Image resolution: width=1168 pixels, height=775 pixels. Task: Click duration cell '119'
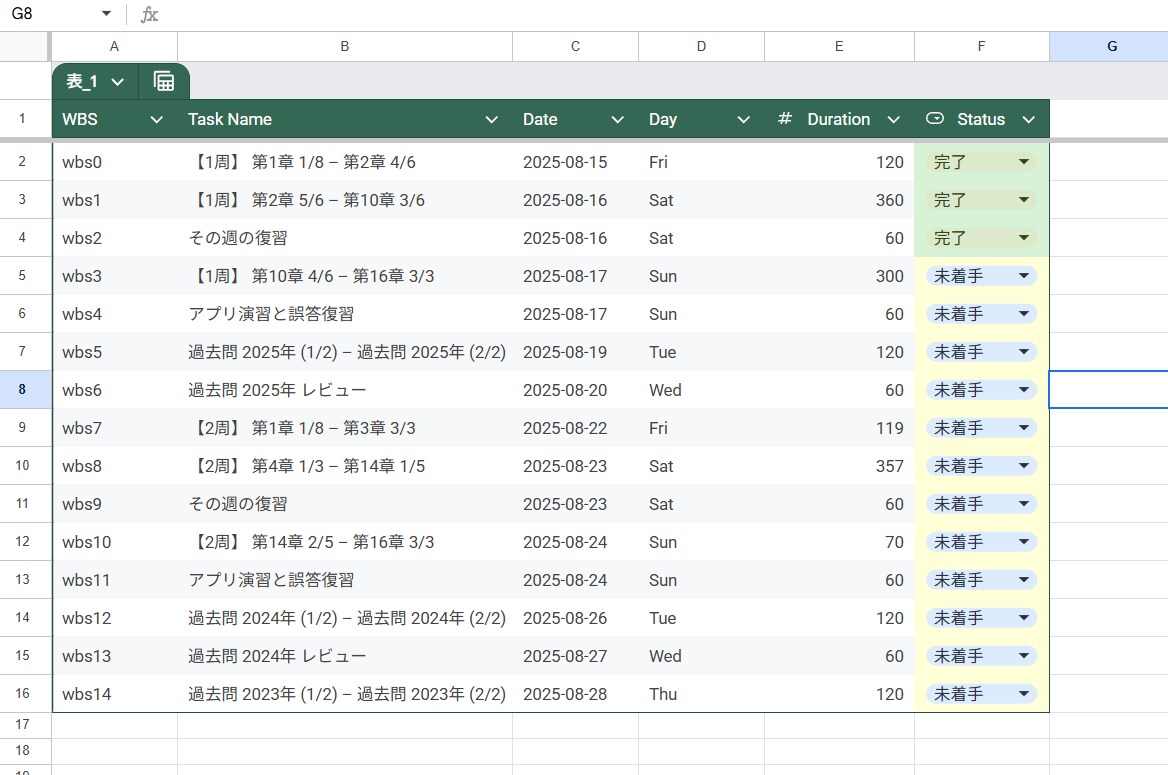[839, 428]
